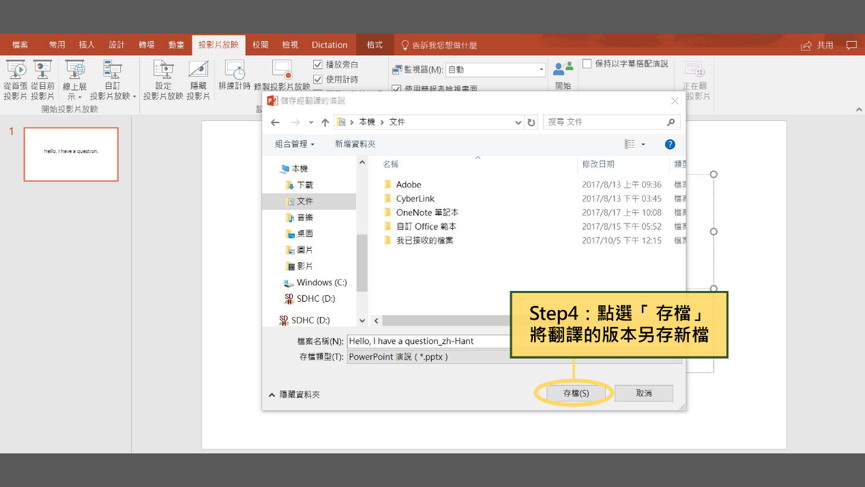Open the 檔案 tab
Image resolution: width=865 pixels, height=487 pixels.
[20, 45]
